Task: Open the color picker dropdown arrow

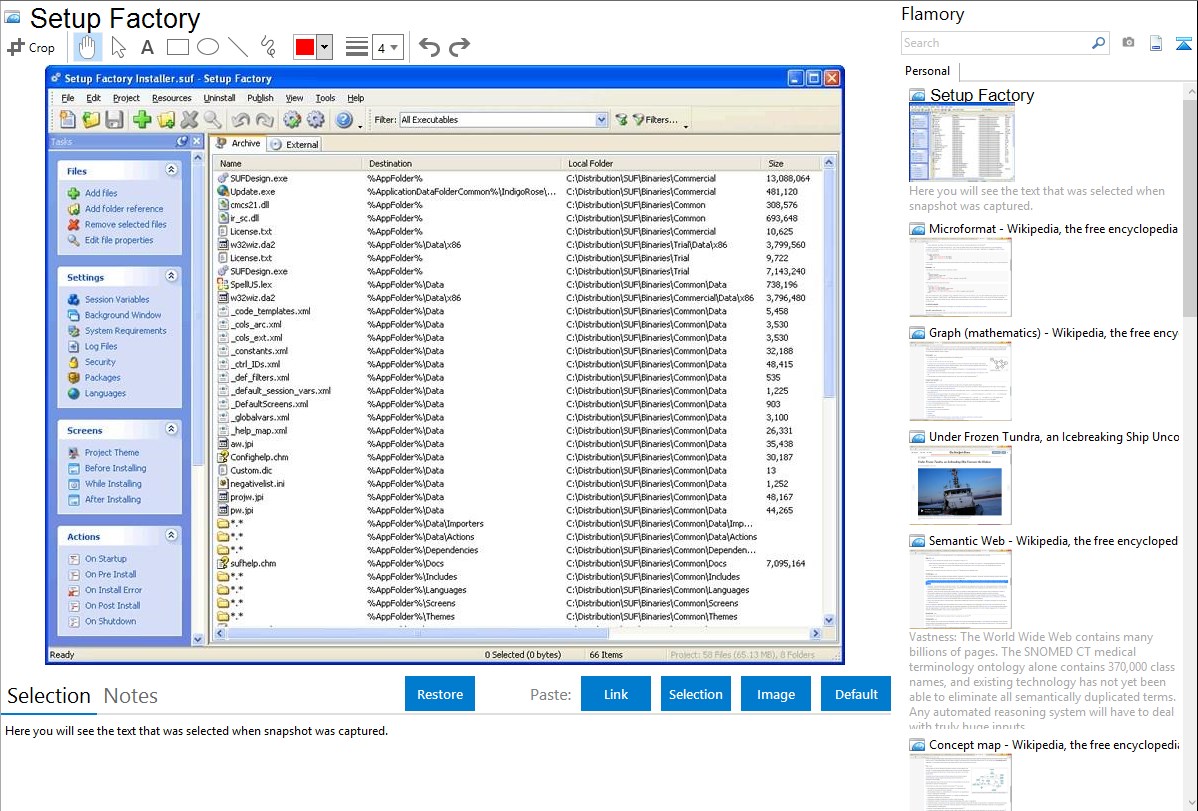Action: click(324, 47)
